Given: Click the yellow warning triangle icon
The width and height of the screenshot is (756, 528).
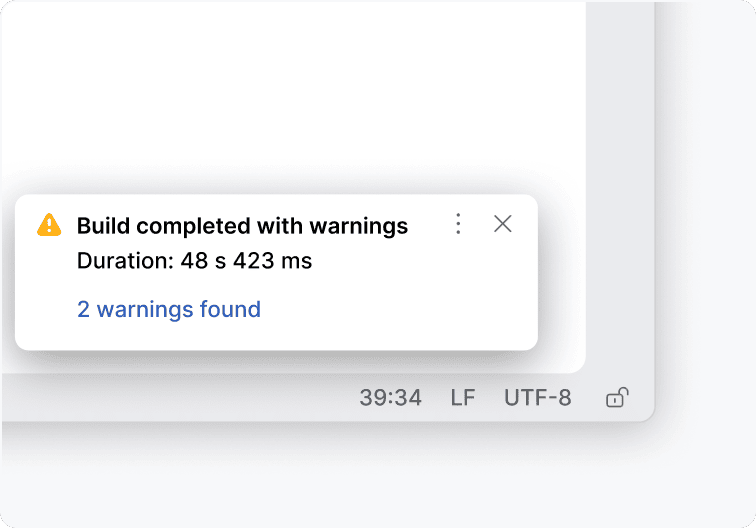Looking at the screenshot, I should tap(48, 225).
